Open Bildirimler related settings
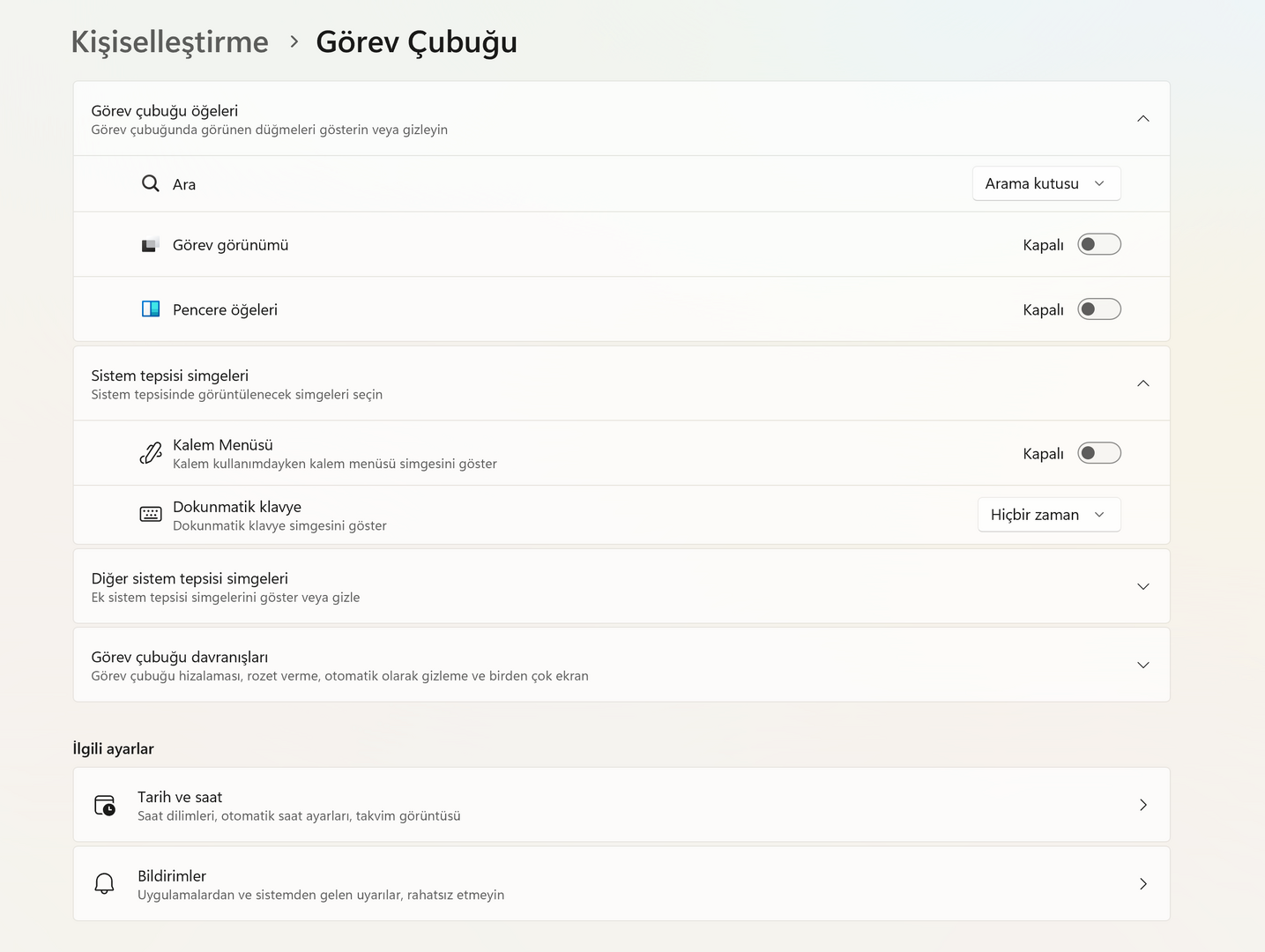1265x952 pixels. tap(621, 884)
